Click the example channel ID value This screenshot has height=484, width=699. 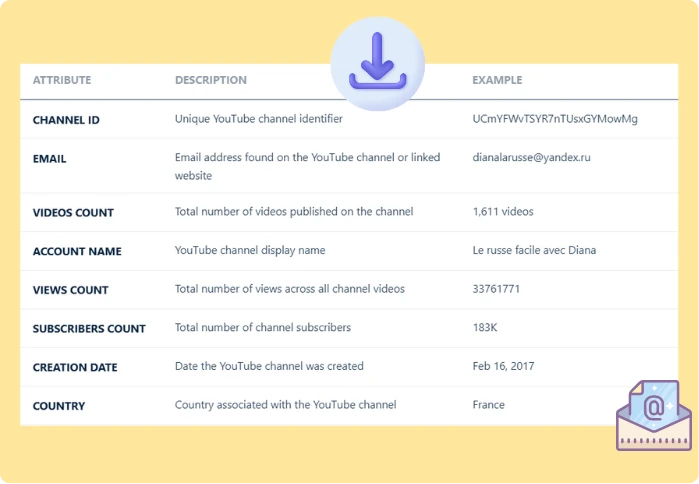pos(555,120)
